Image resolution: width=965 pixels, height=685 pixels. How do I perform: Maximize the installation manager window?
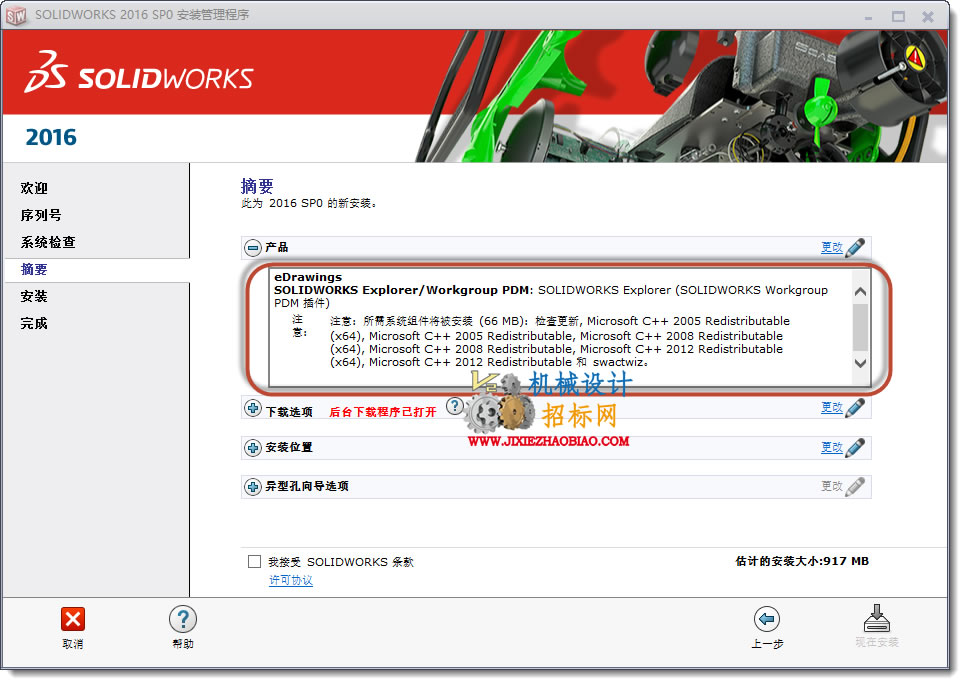tap(898, 17)
